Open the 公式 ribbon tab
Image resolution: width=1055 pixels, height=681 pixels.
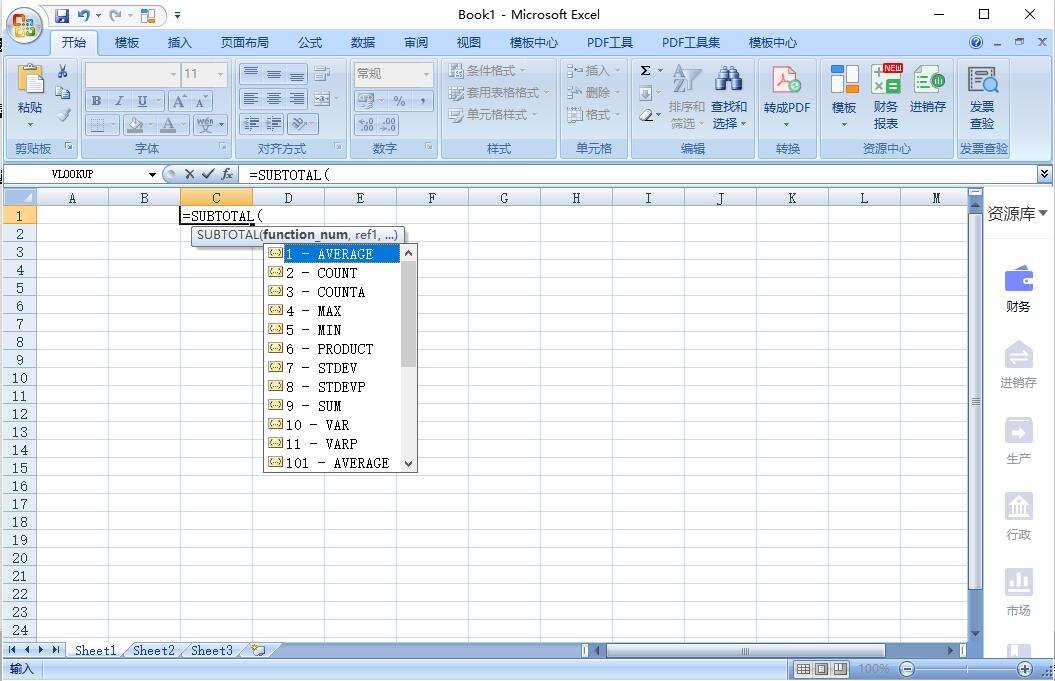309,42
